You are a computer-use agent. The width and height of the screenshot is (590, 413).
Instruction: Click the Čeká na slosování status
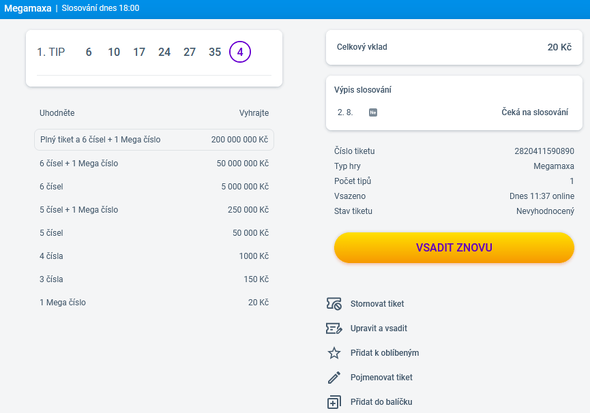[x=535, y=112]
